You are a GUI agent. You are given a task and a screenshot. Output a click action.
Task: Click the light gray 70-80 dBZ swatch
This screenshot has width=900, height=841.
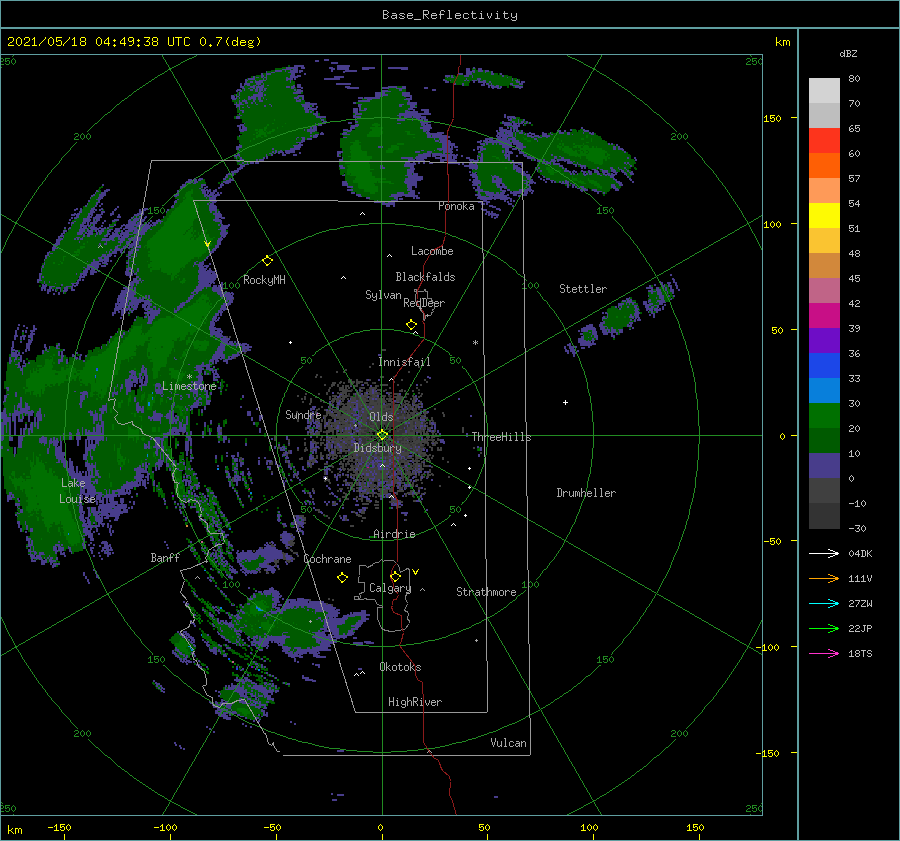(824, 91)
